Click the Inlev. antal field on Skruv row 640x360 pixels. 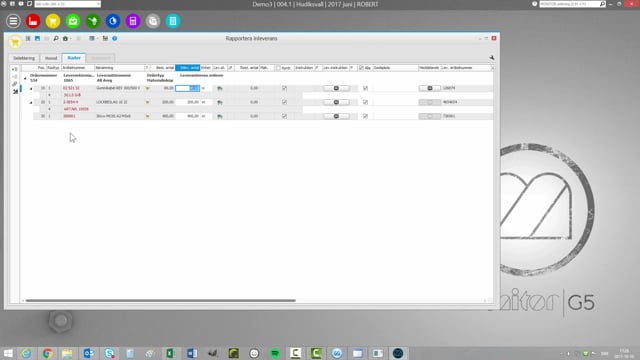(x=188, y=116)
